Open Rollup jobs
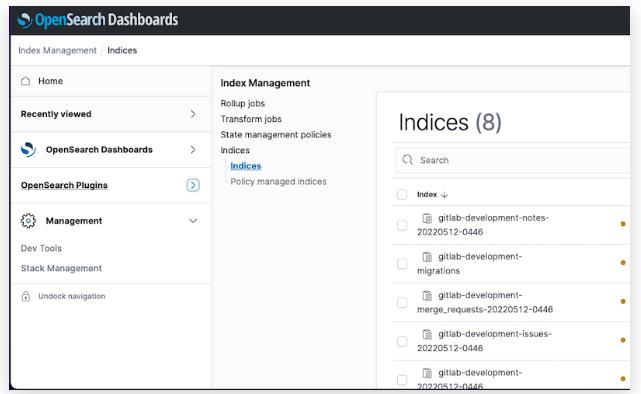Image resolution: width=641 pixels, height=394 pixels. pyautogui.click(x=243, y=103)
